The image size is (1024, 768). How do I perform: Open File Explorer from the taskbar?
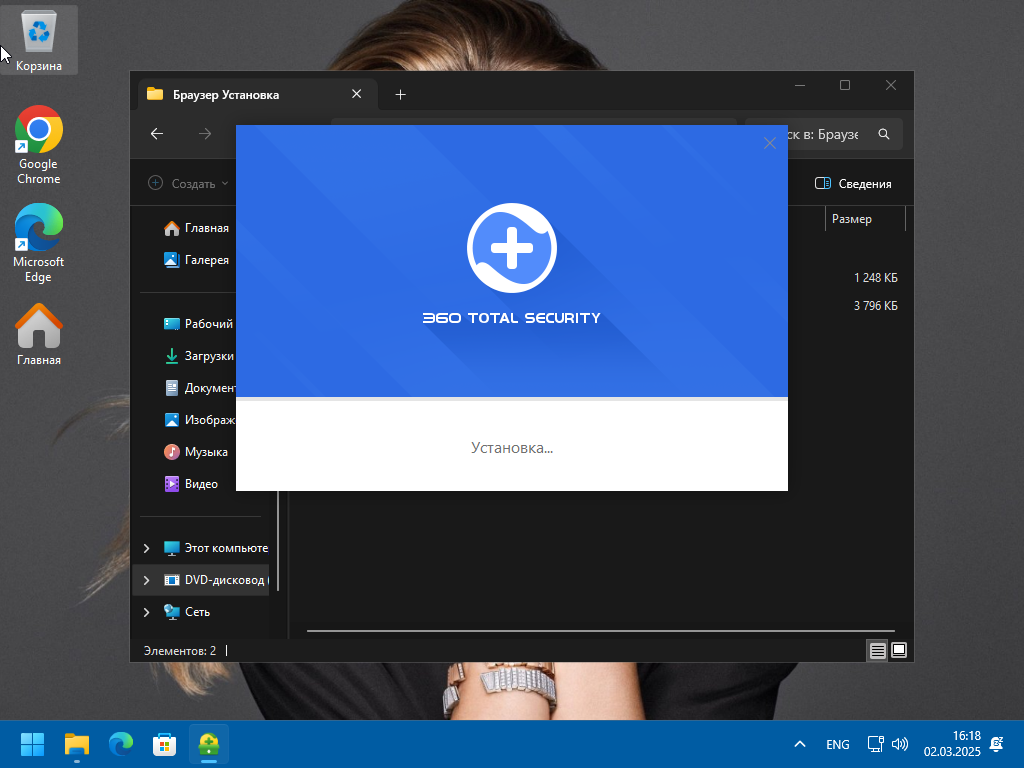76,744
